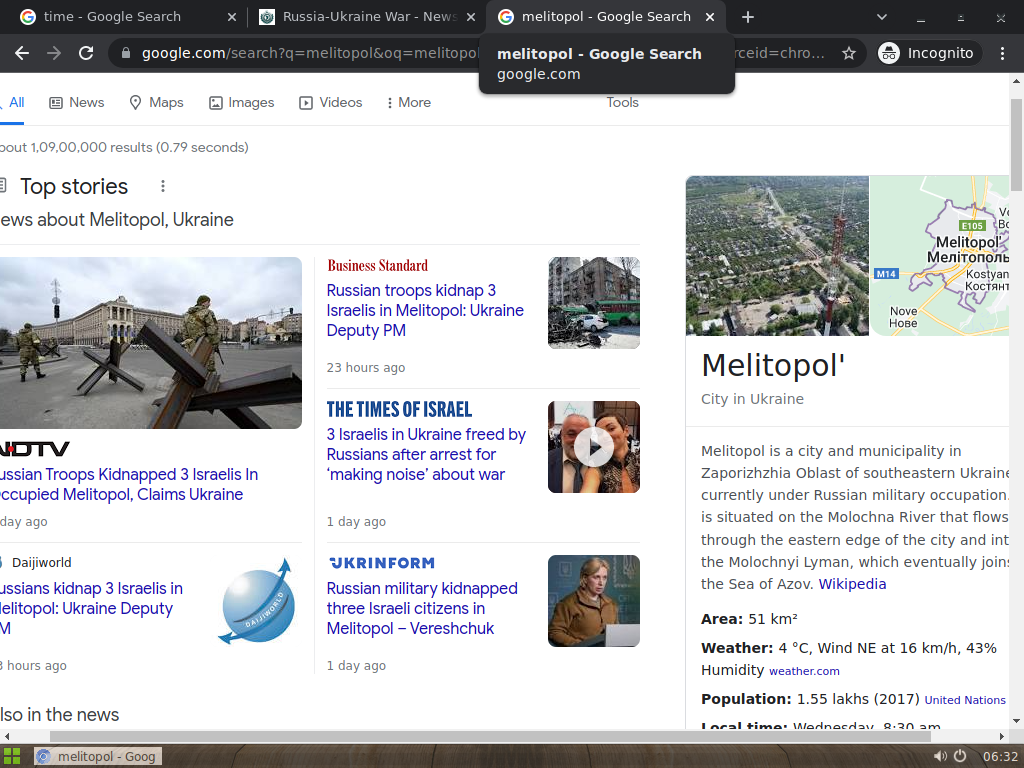This screenshot has width=1024, height=768.
Task: Open a new tab with the plus button
Action: pos(748,17)
